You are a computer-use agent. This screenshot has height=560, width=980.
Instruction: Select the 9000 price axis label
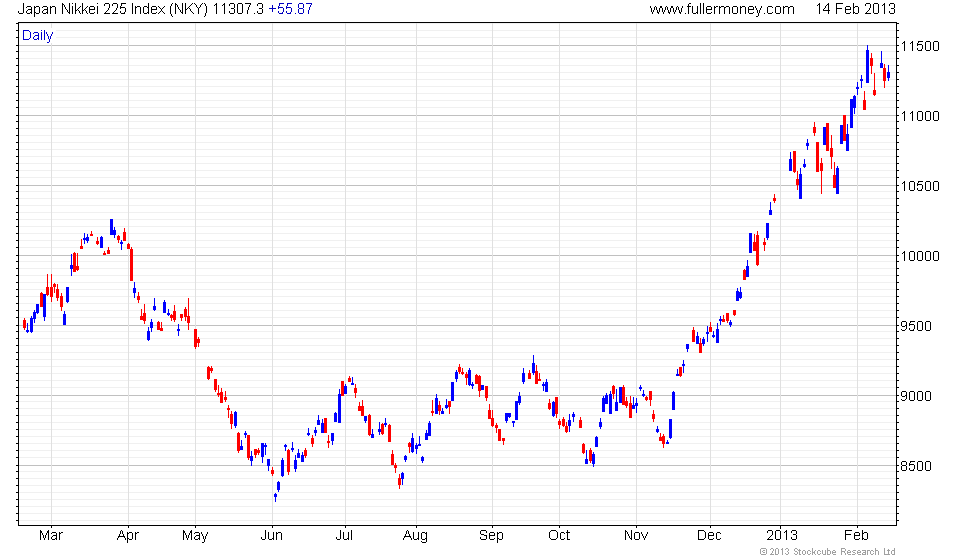tap(924, 397)
